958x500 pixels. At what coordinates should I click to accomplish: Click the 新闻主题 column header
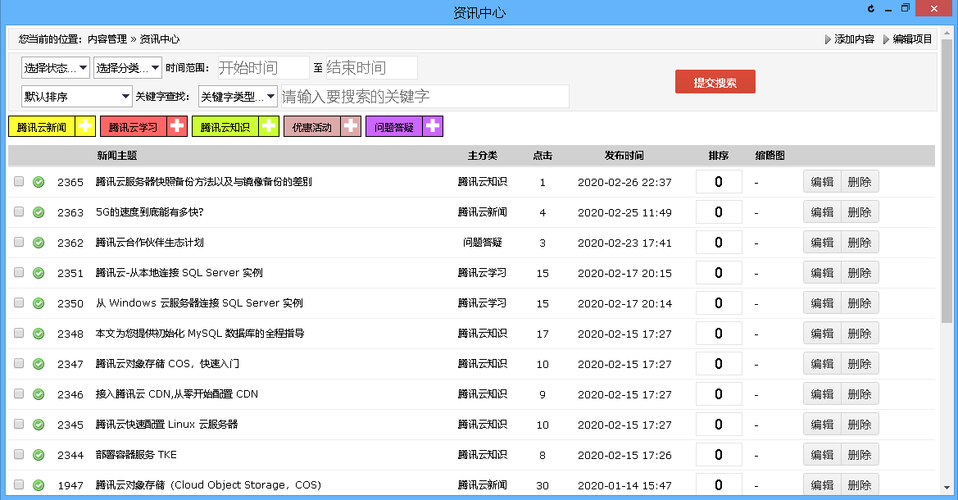pyautogui.click(x=117, y=156)
